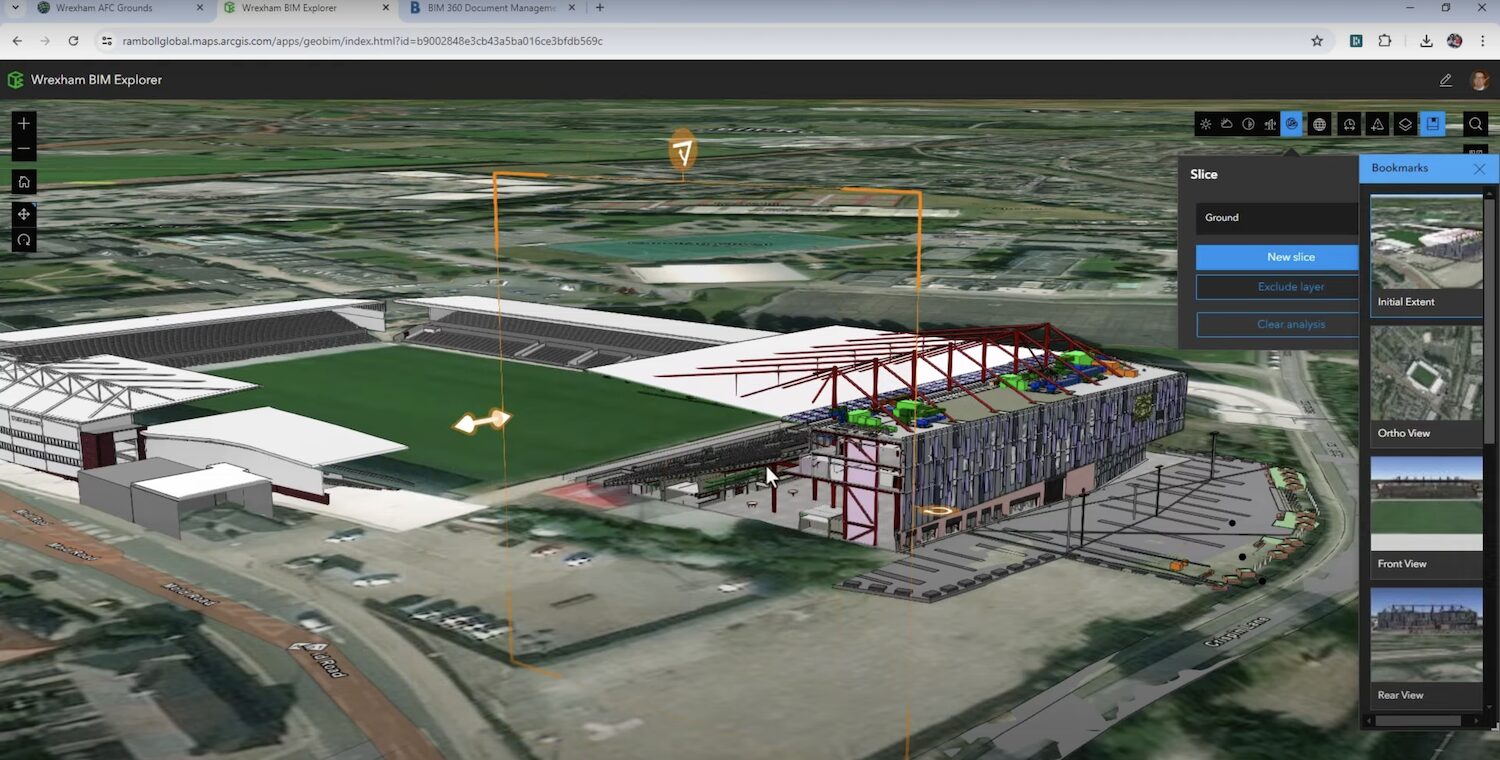Open the time slider tool

coord(1349,124)
